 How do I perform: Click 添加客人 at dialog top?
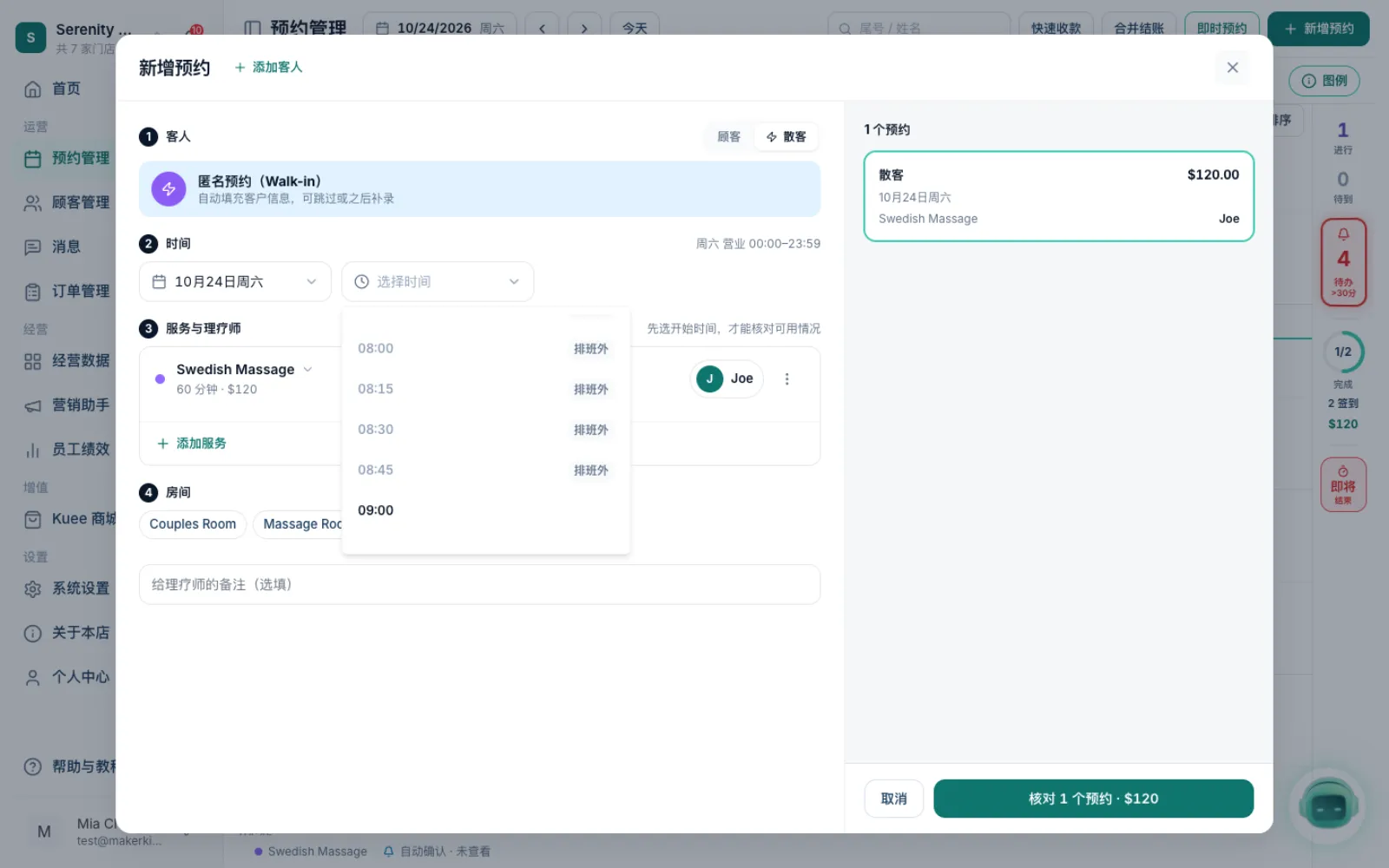pyautogui.click(x=268, y=68)
